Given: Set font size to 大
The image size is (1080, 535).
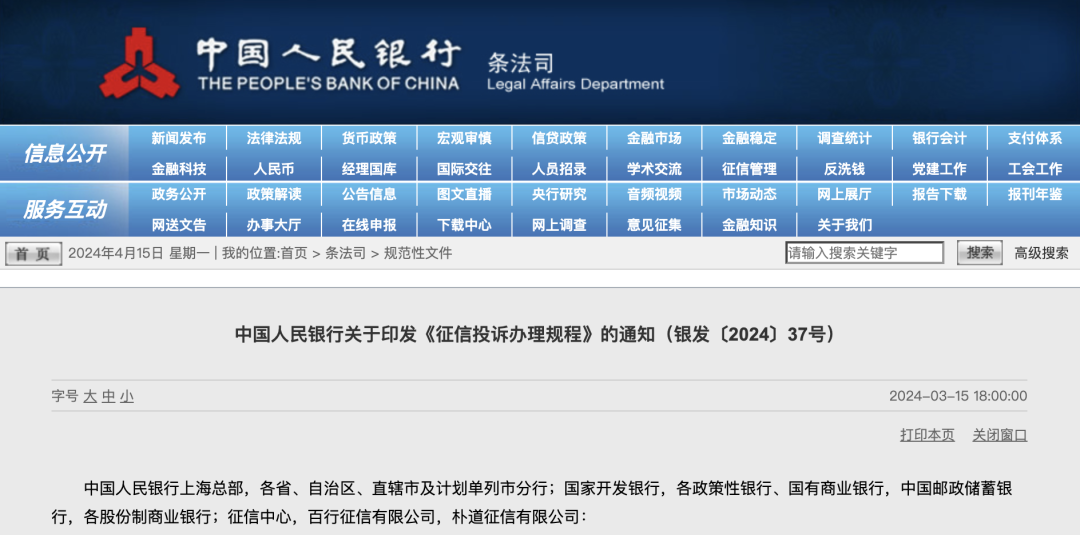Looking at the screenshot, I should [90, 397].
